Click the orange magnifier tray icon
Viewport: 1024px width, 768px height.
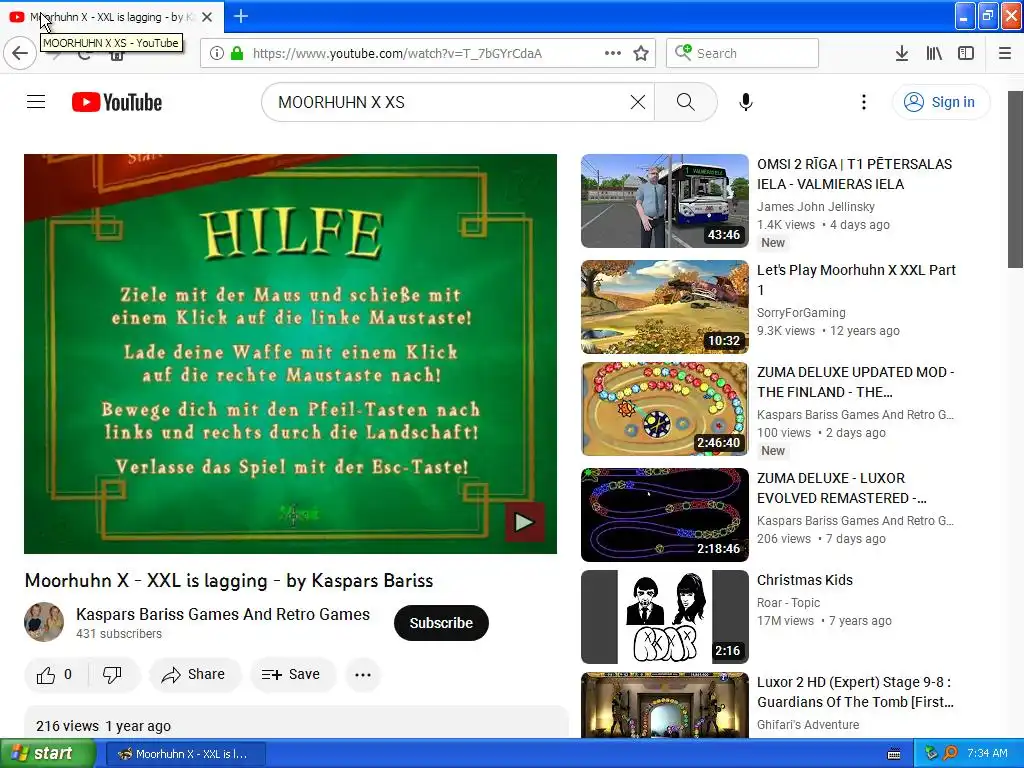click(x=950, y=754)
